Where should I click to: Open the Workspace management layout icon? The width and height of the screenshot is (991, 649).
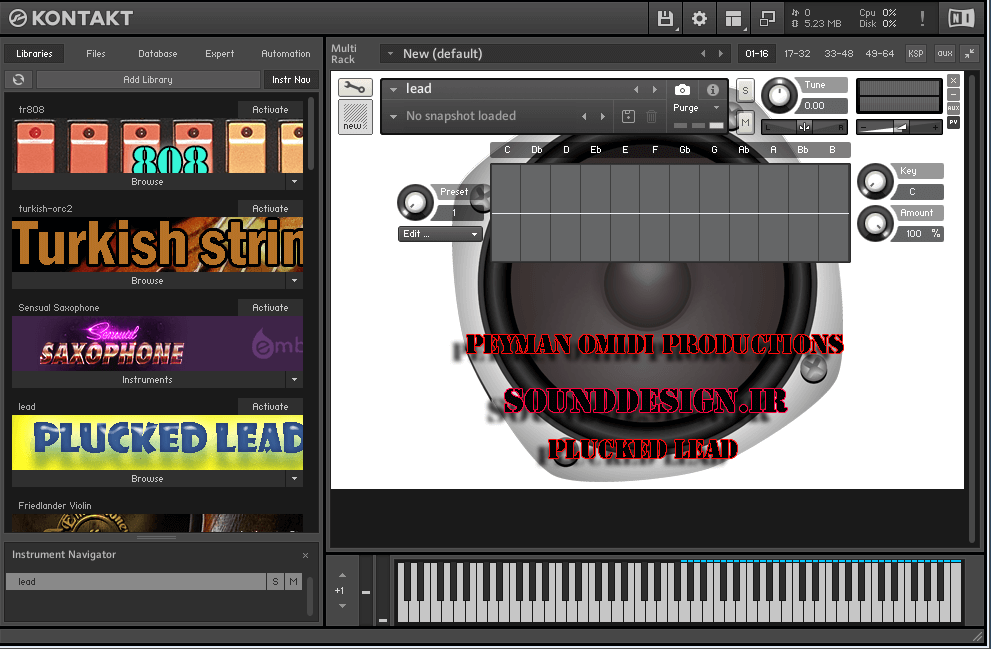click(733, 18)
